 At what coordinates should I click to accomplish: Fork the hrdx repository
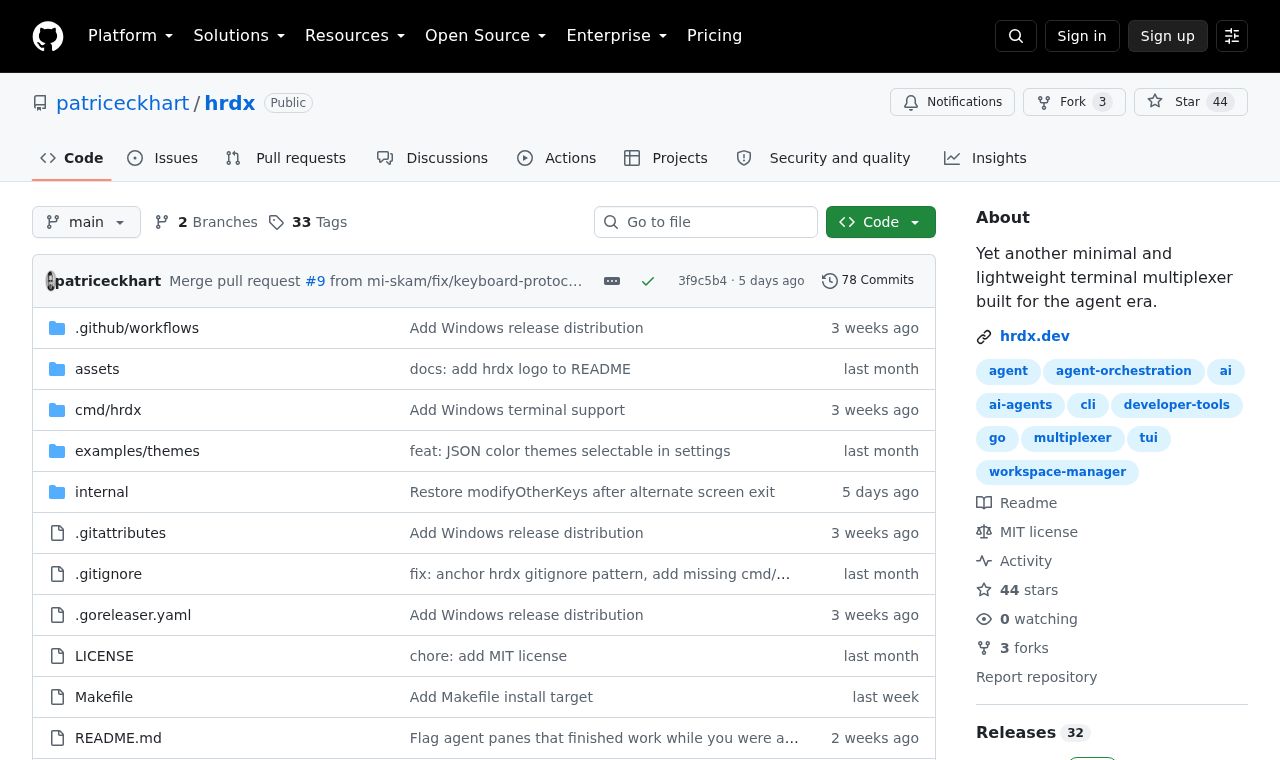coord(1074,102)
